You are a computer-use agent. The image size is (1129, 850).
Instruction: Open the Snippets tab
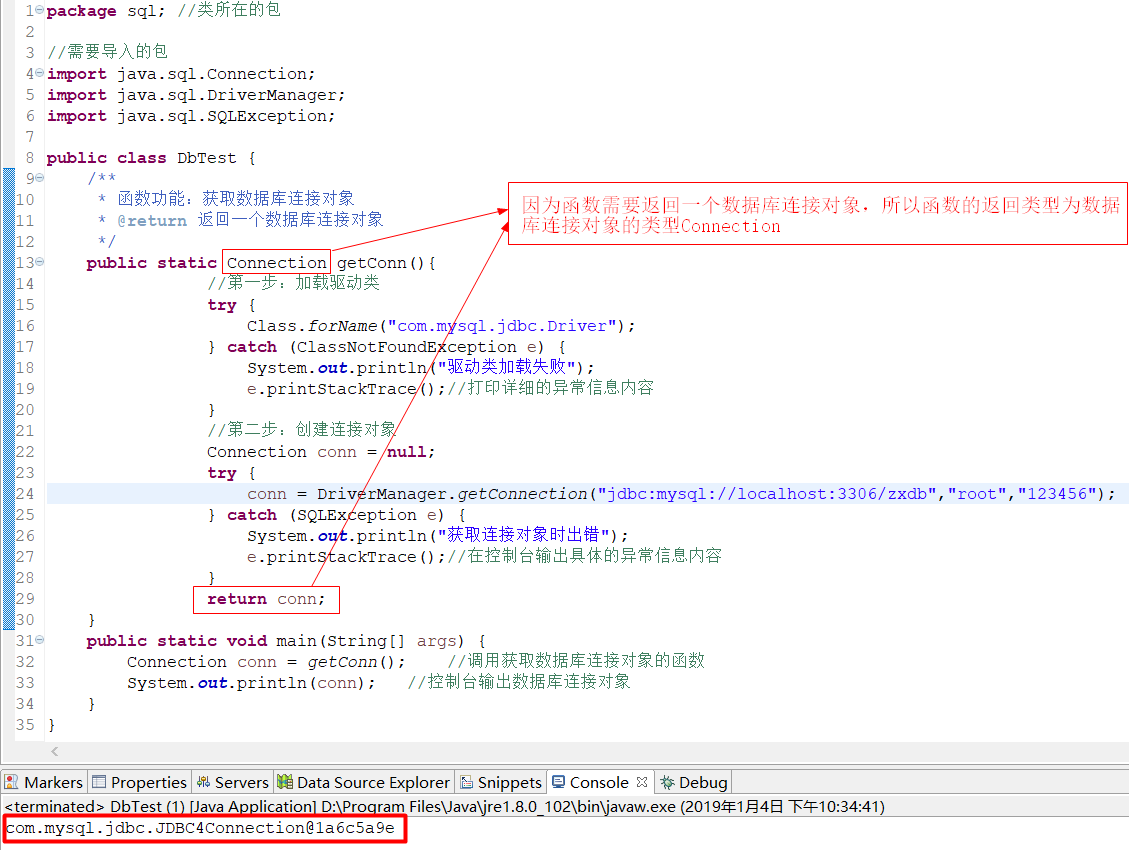point(501,782)
